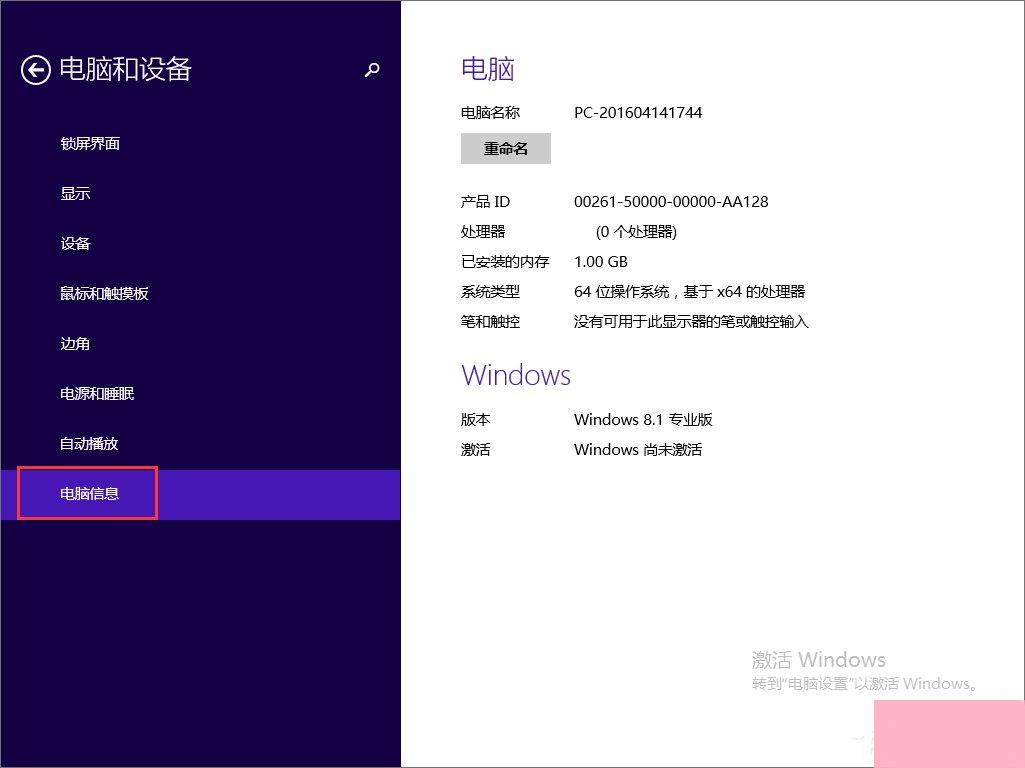Select the 电脑信息 entry
This screenshot has height=768, width=1025.
click(200, 495)
